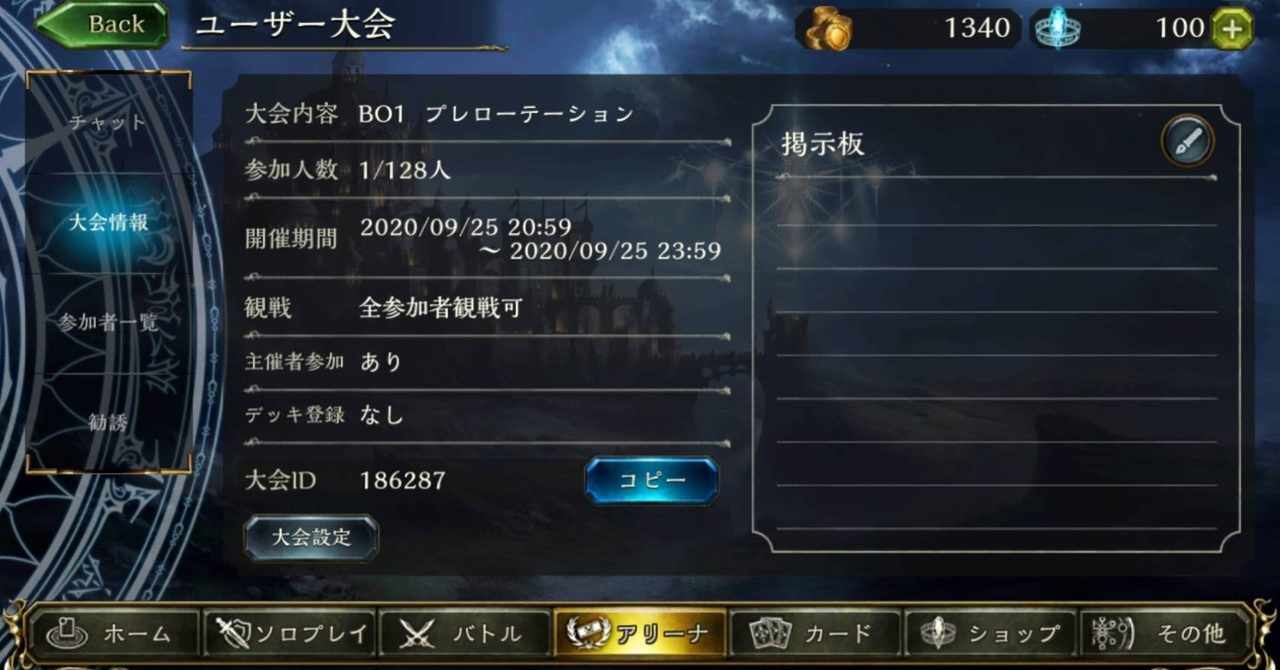The image size is (1280, 670).
Task: Add crystals using the plus icon
Action: coord(1232,29)
